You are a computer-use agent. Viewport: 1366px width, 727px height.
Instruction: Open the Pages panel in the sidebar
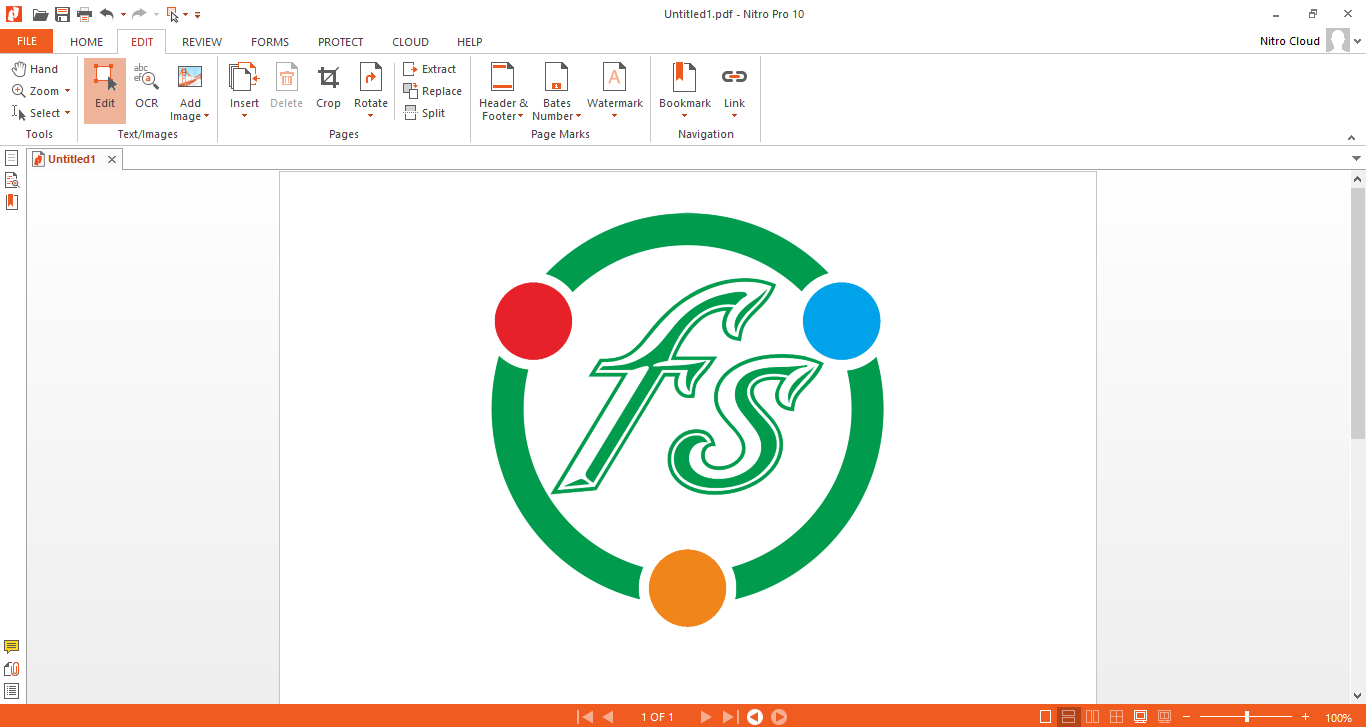click(12, 158)
